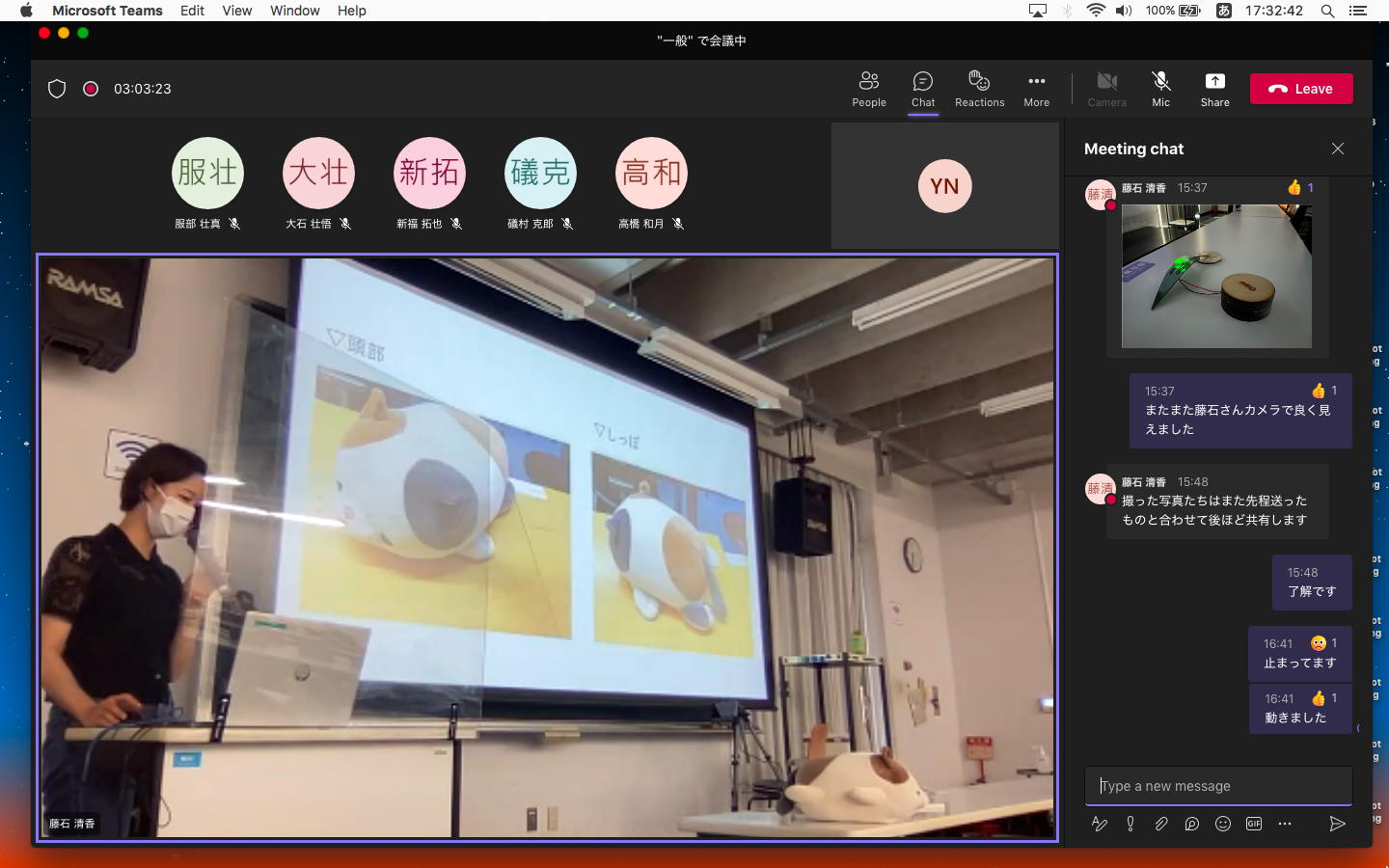Viewport: 1389px width, 868px height.
Task: Click the muted mic icon for 高橋 和月
Action: click(x=678, y=224)
